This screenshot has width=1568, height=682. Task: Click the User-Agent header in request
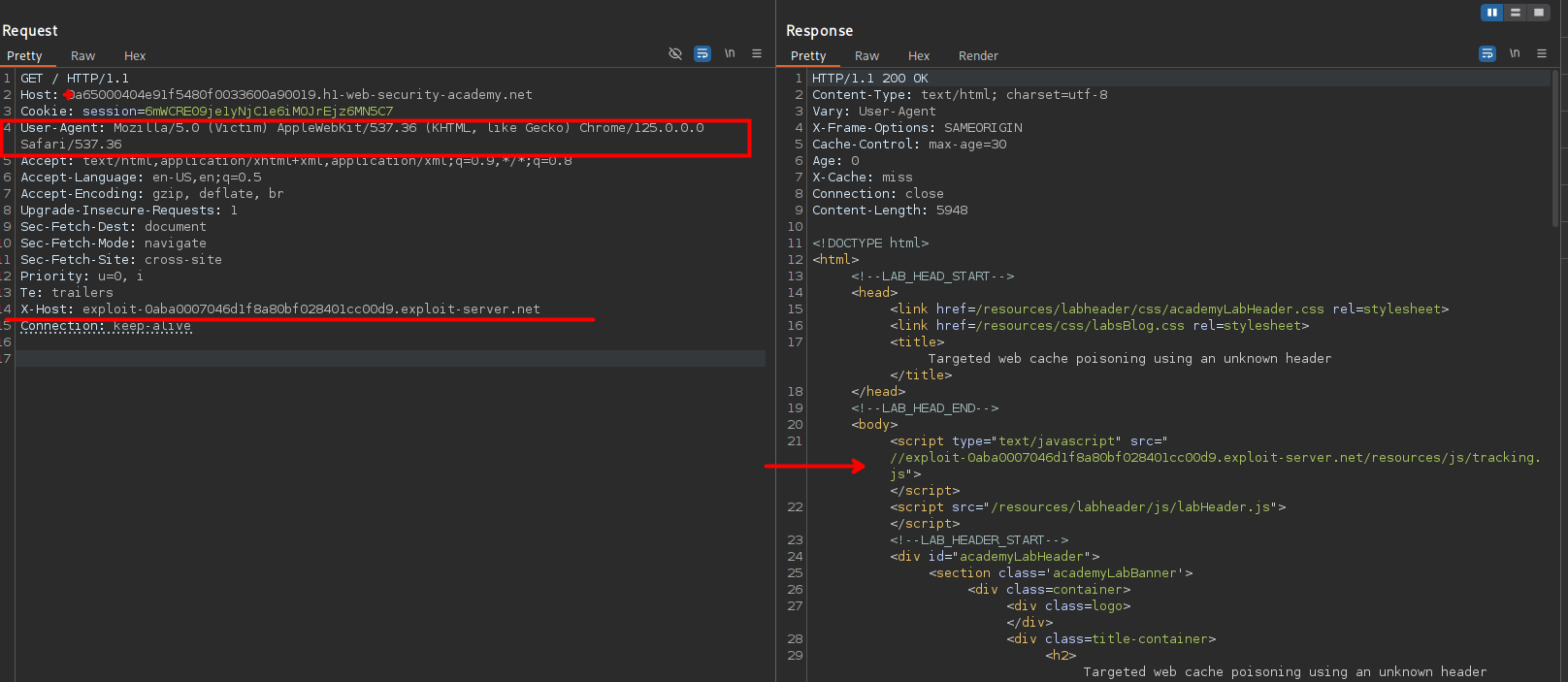[x=362, y=136]
